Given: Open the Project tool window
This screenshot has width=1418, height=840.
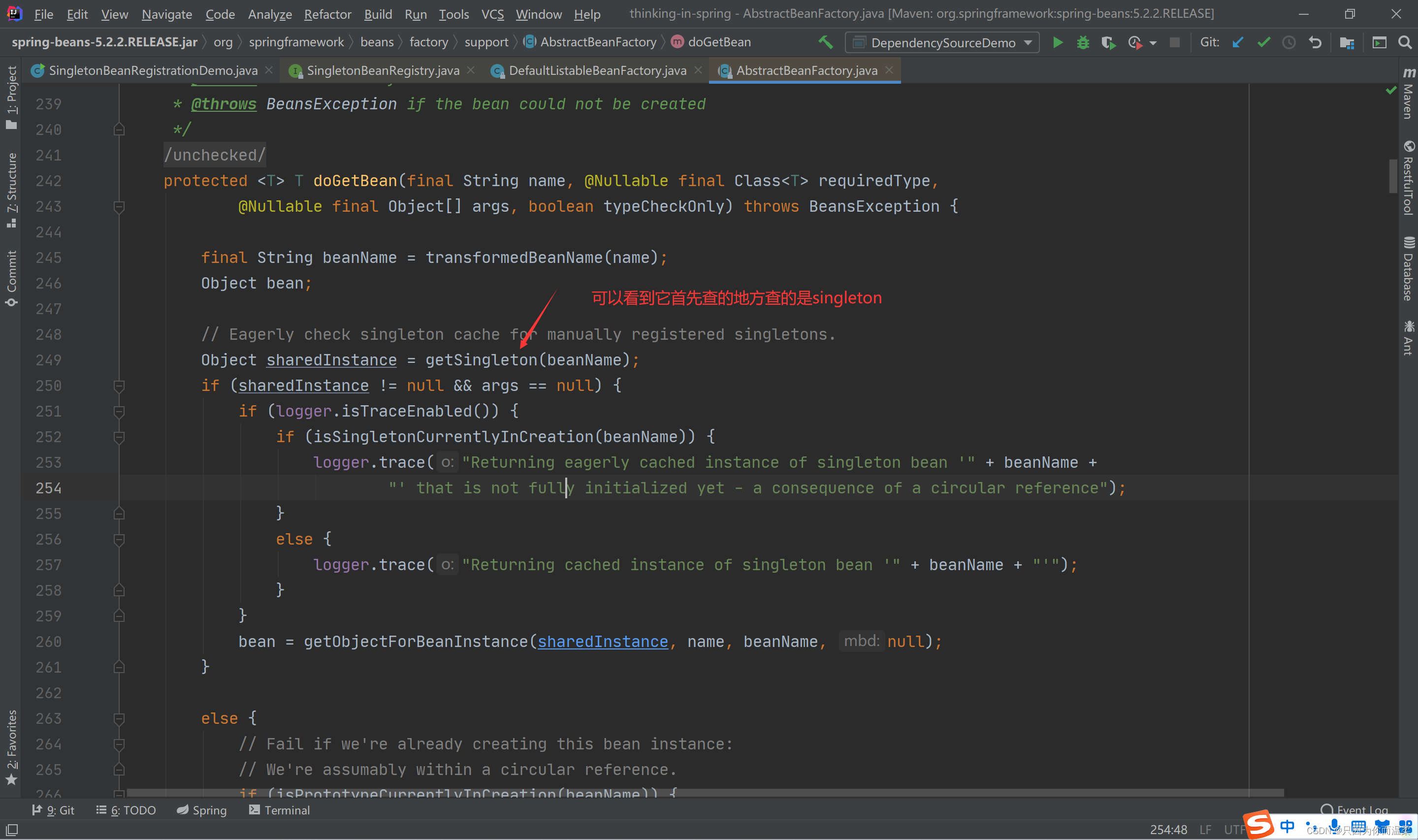Looking at the screenshot, I should pos(11,97).
